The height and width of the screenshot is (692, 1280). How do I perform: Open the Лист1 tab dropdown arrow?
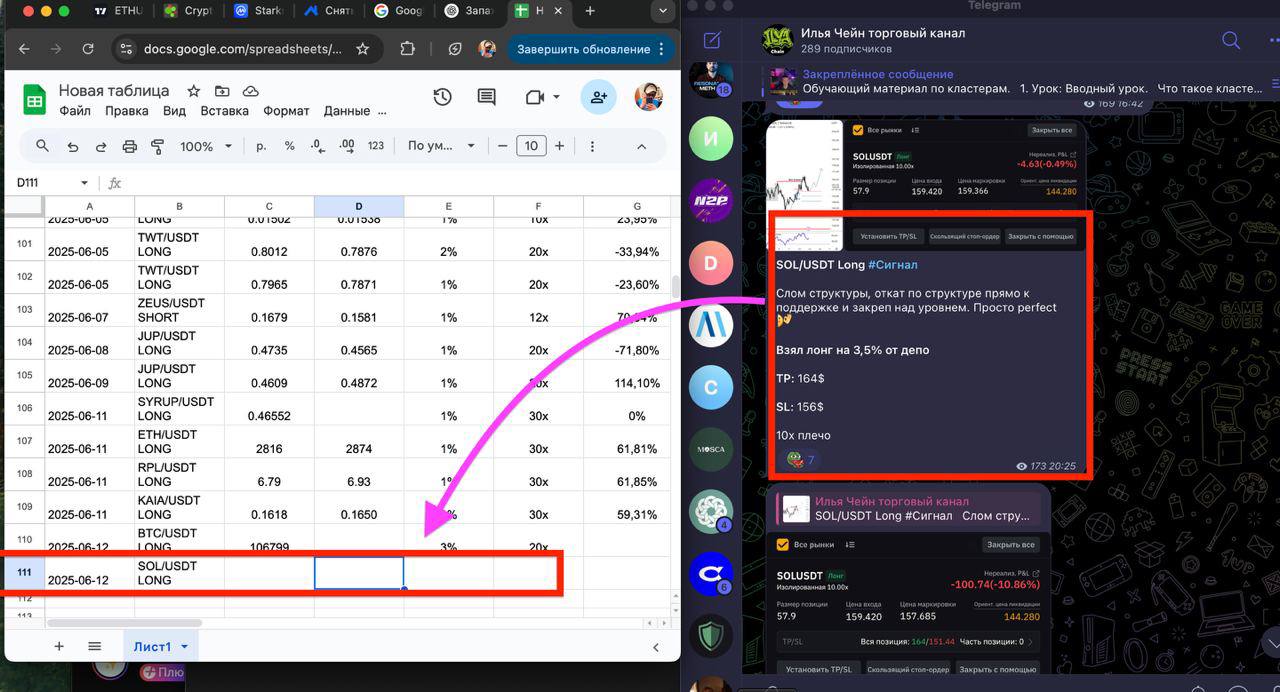pos(184,647)
